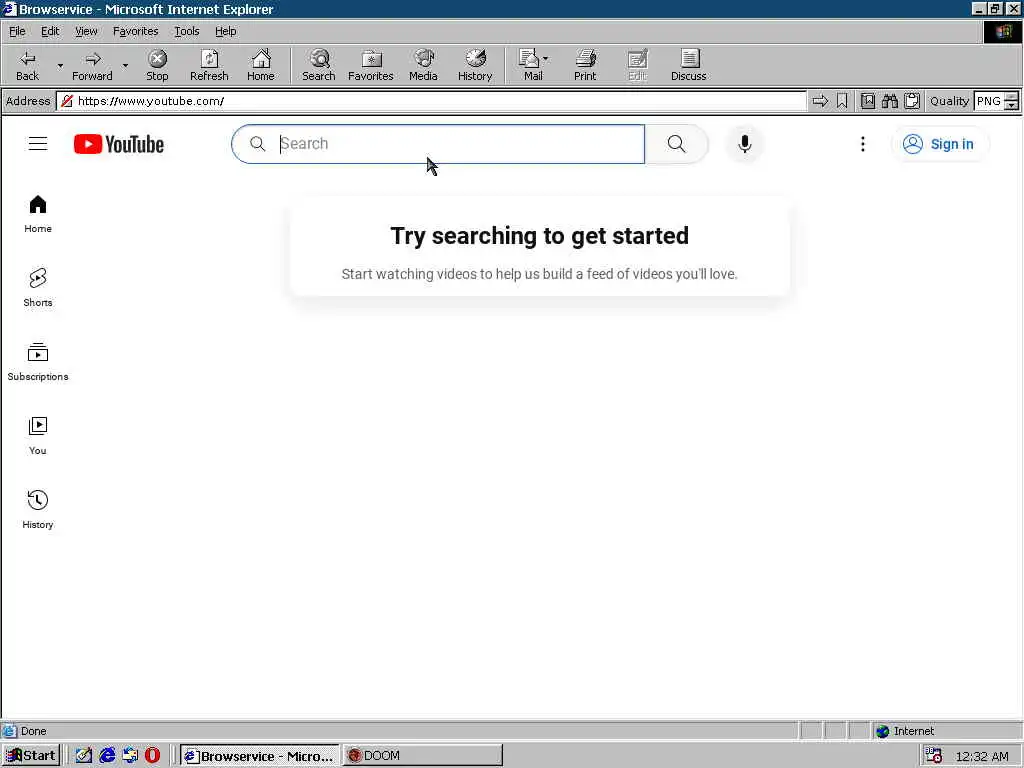
Task: Stop loading the page
Action: tap(157, 65)
